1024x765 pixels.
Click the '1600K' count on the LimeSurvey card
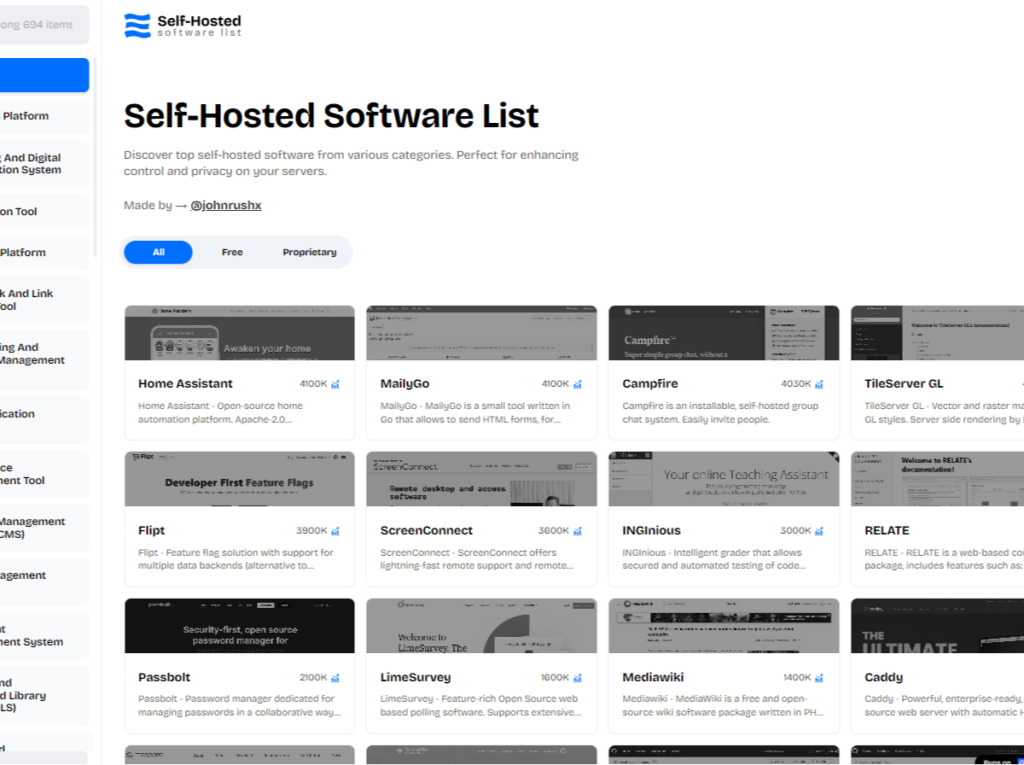coord(555,678)
